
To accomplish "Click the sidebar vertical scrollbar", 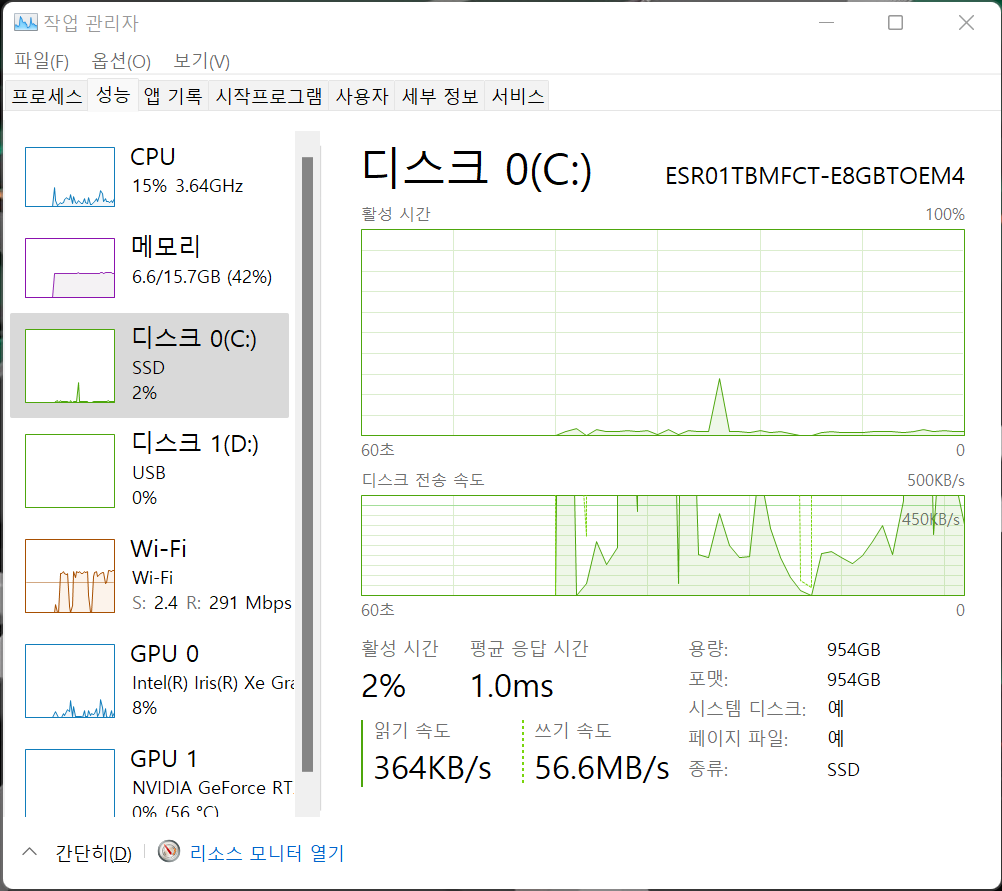I will [307, 460].
